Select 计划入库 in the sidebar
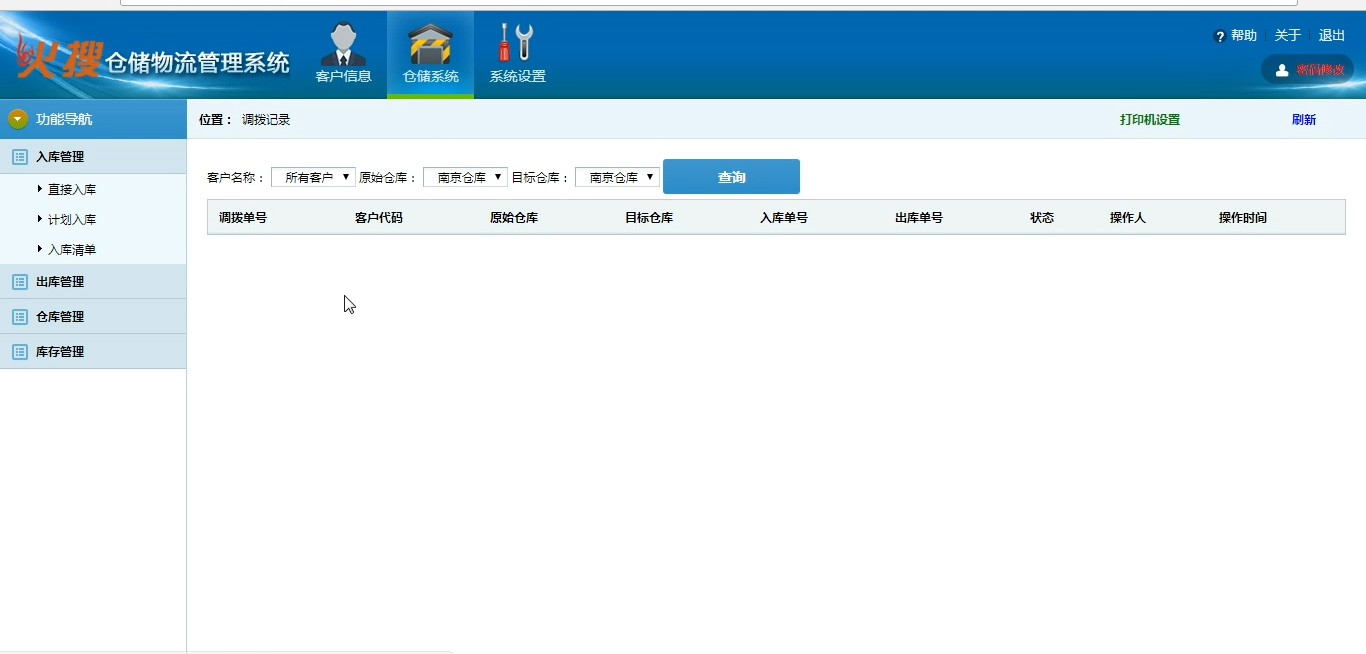 point(72,220)
